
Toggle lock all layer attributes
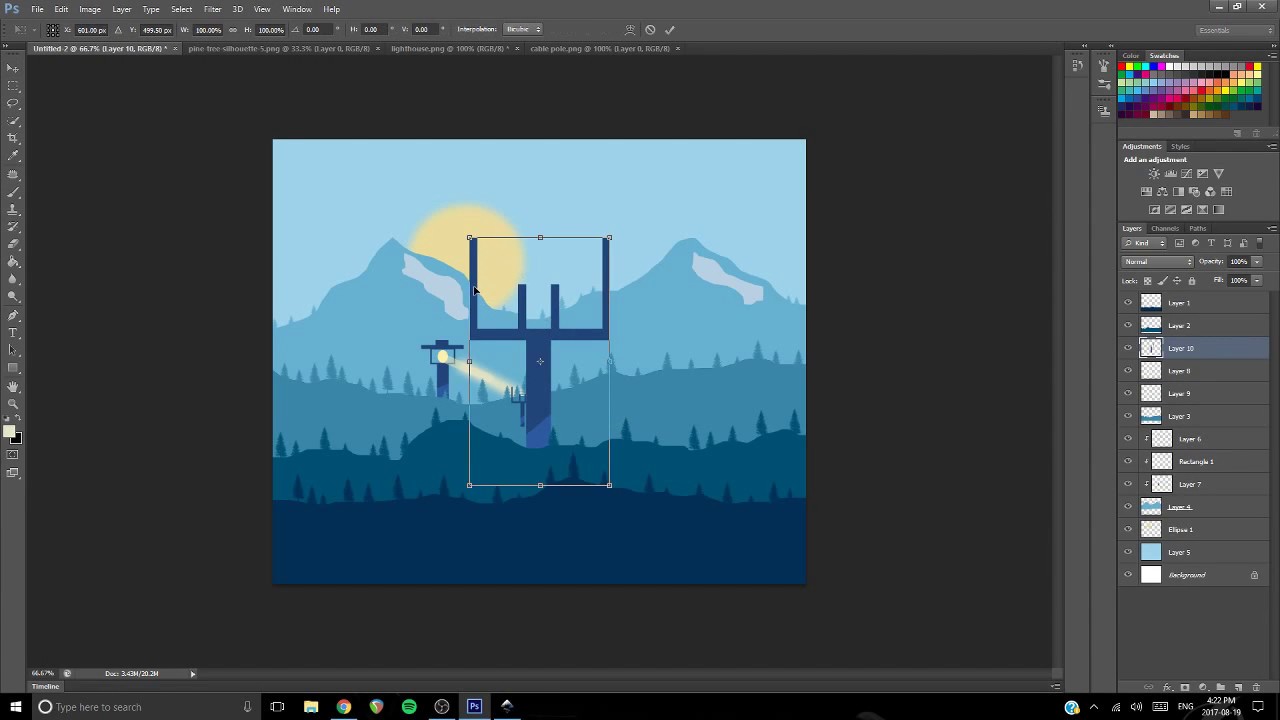pyautogui.click(x=1191, y=281)
